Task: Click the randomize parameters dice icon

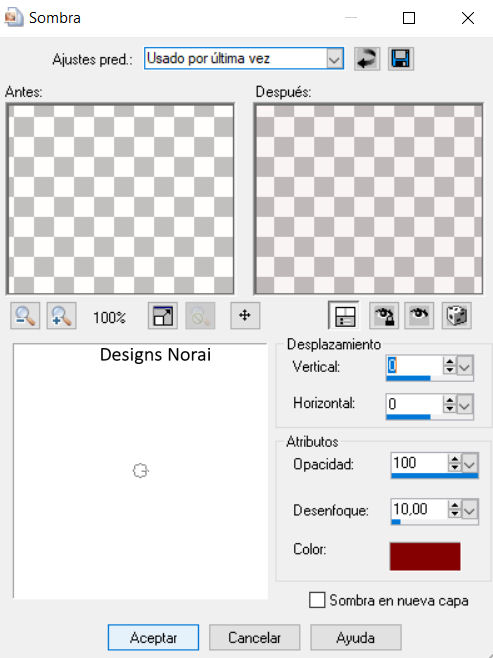Action: (456, 316)
